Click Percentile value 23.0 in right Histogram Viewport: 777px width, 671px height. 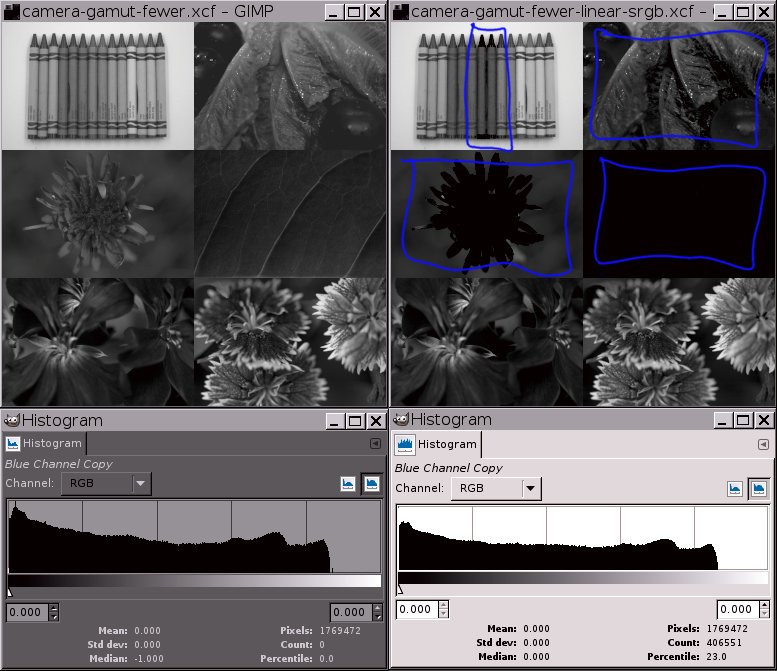pos(716,656)
